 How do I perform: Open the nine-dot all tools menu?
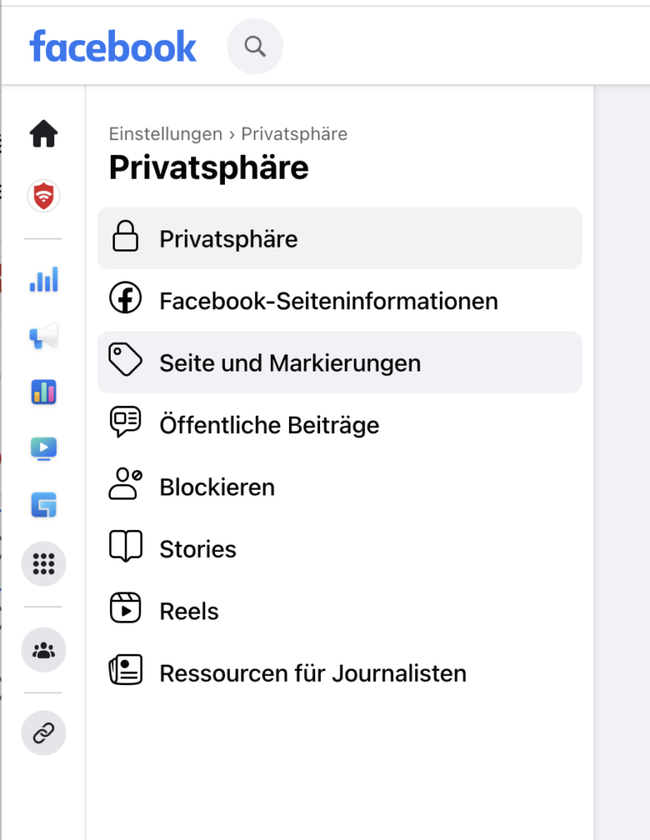[44, 564]
